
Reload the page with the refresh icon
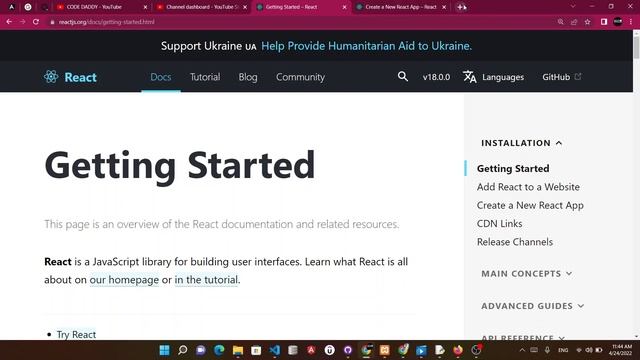pyautogui.click(x=36, y=22)
